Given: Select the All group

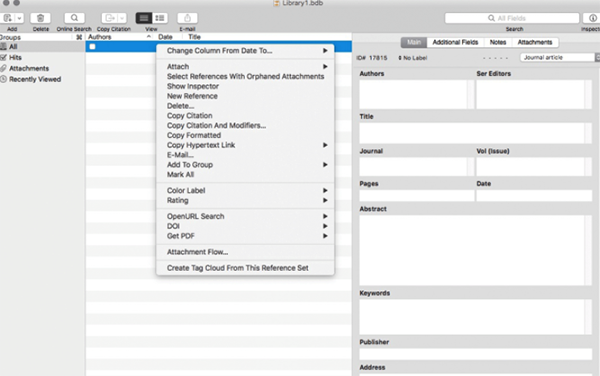Looking at the screenshot, I should 42,47.
